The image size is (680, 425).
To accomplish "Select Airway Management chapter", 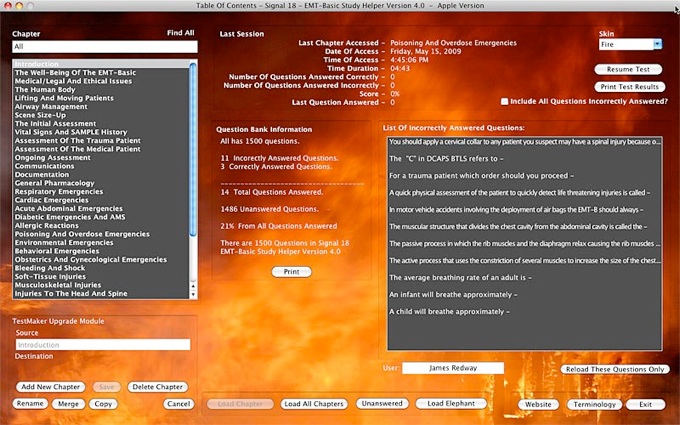I will 101,107.
